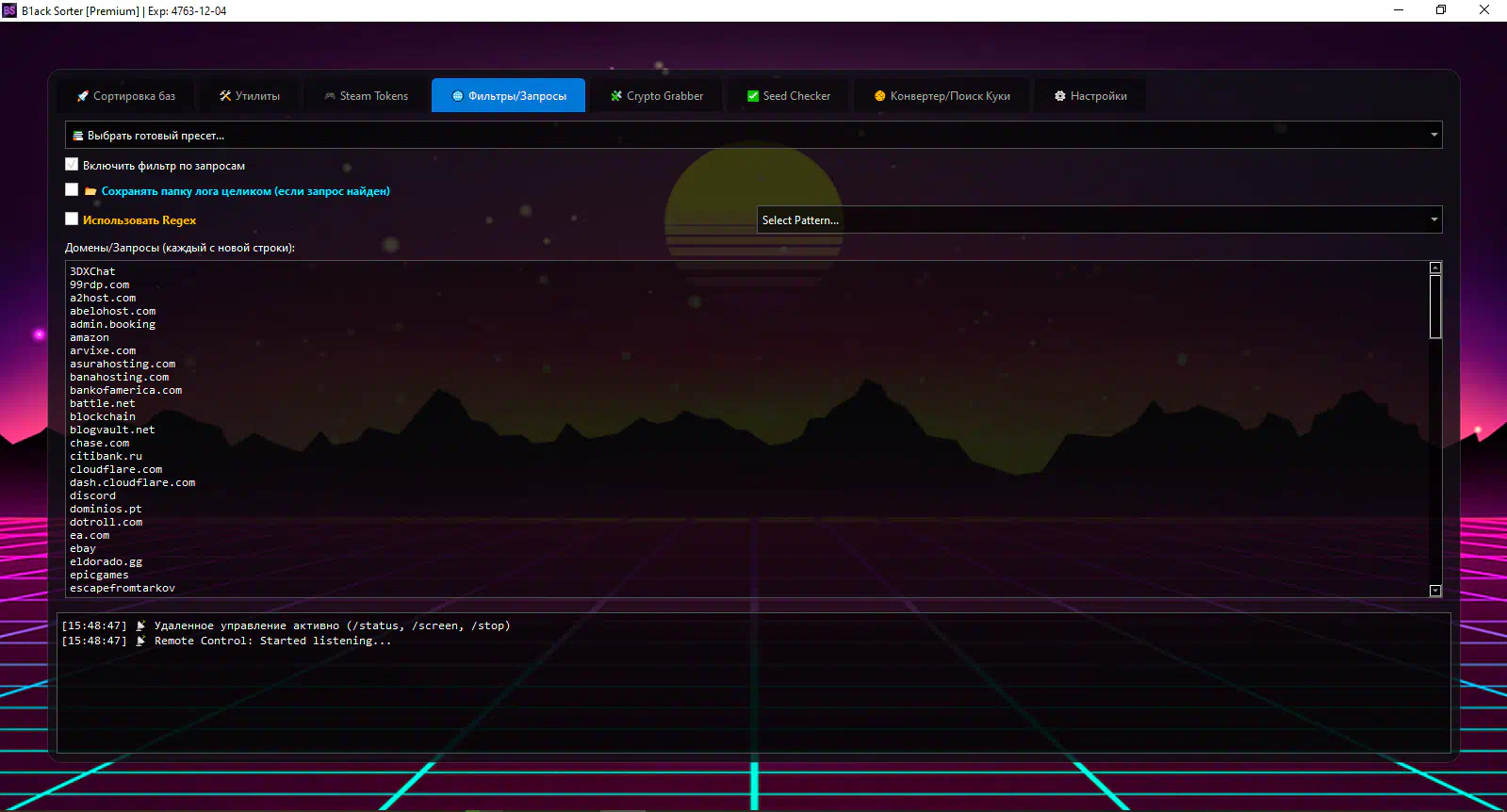1507x812 pixels.
Task: Click the crossed tools icon for Утилиты
Action: click(x=225, y=96)
